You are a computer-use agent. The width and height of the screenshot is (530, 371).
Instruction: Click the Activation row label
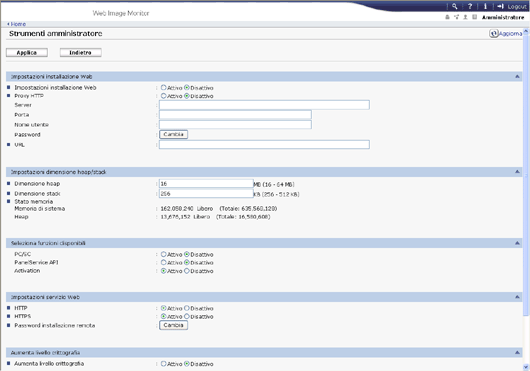click(27, 271)
